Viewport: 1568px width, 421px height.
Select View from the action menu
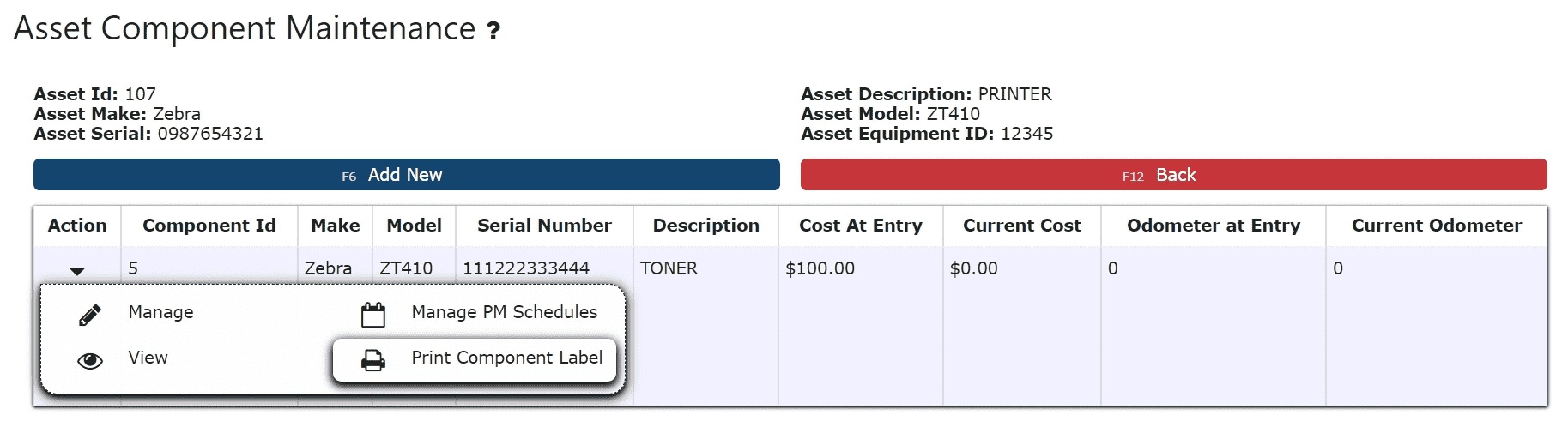click(148, 358)
